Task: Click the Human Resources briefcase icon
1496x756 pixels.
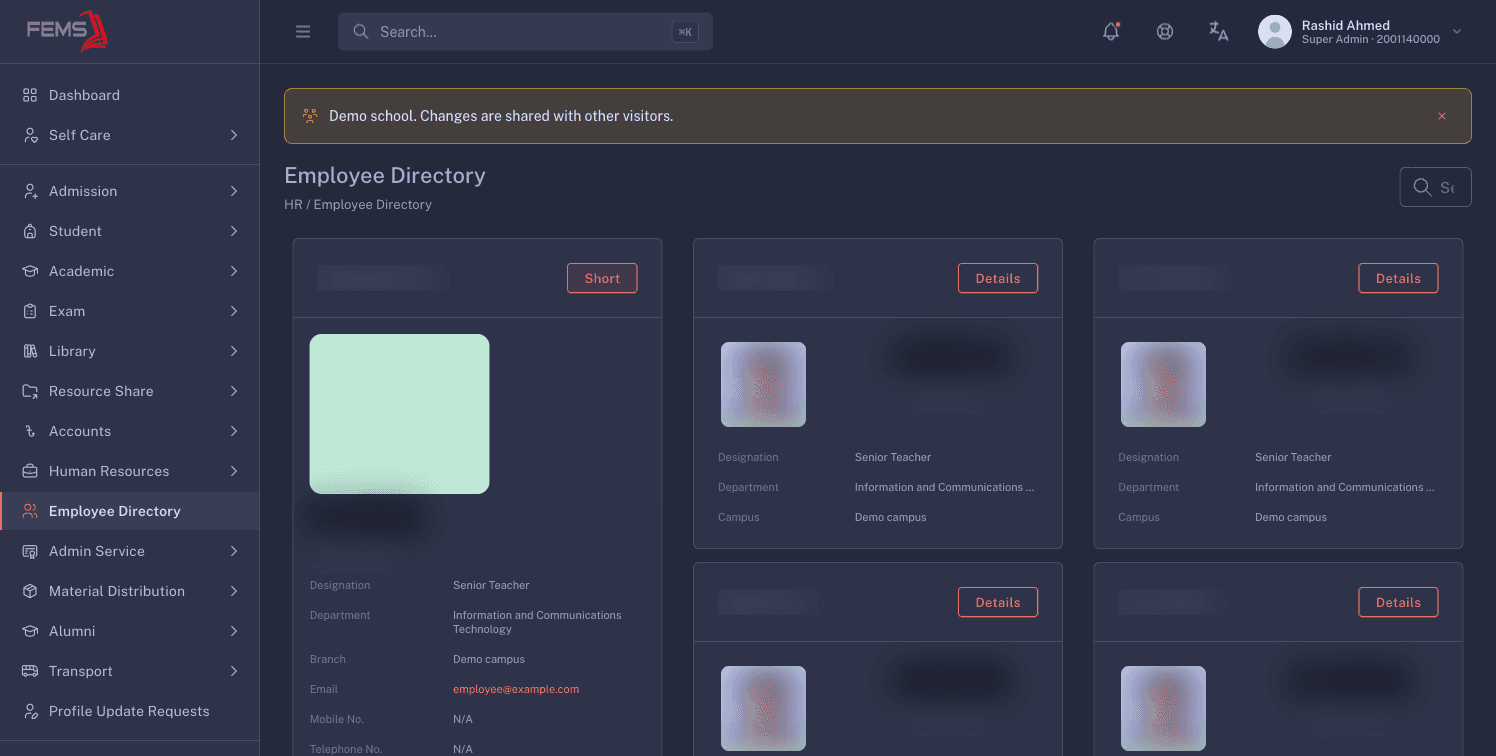Action: click(x=30, y=471)
